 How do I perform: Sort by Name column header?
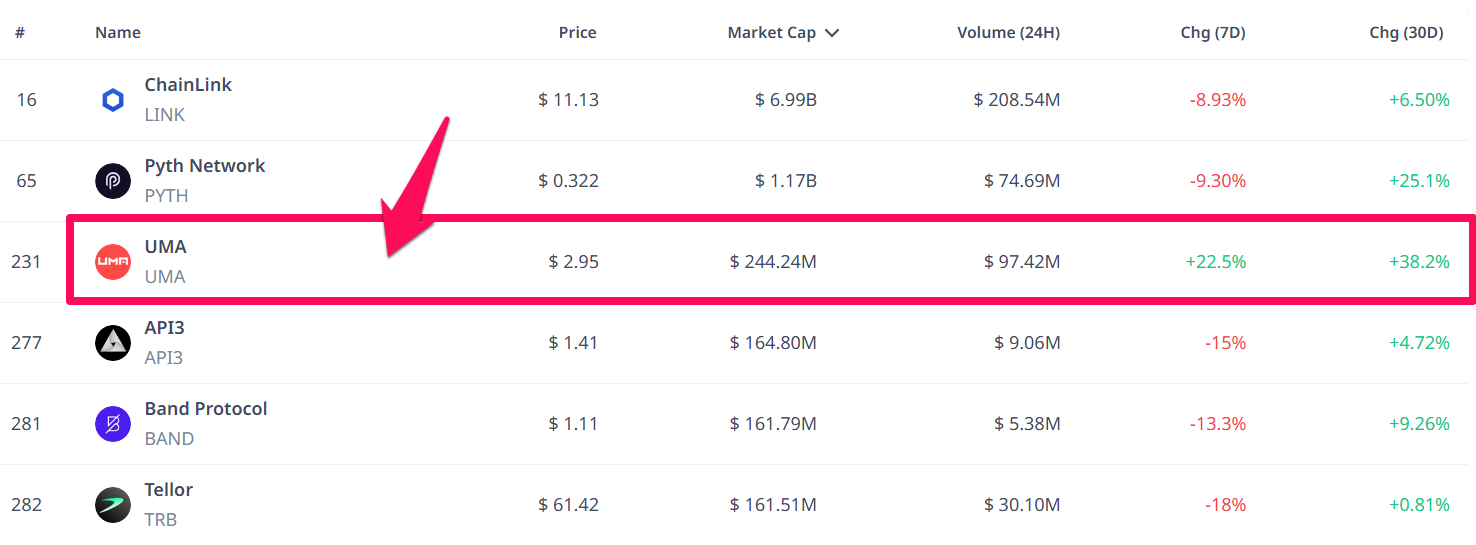(x=118, y=33)
